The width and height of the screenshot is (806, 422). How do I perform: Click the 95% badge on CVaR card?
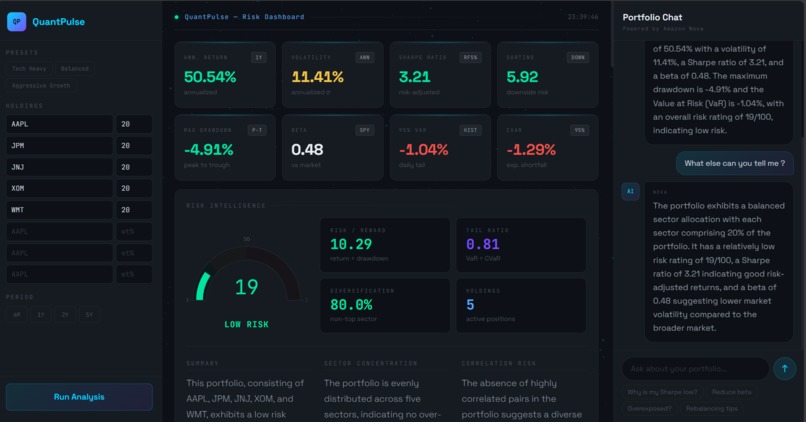click(579, 130)
